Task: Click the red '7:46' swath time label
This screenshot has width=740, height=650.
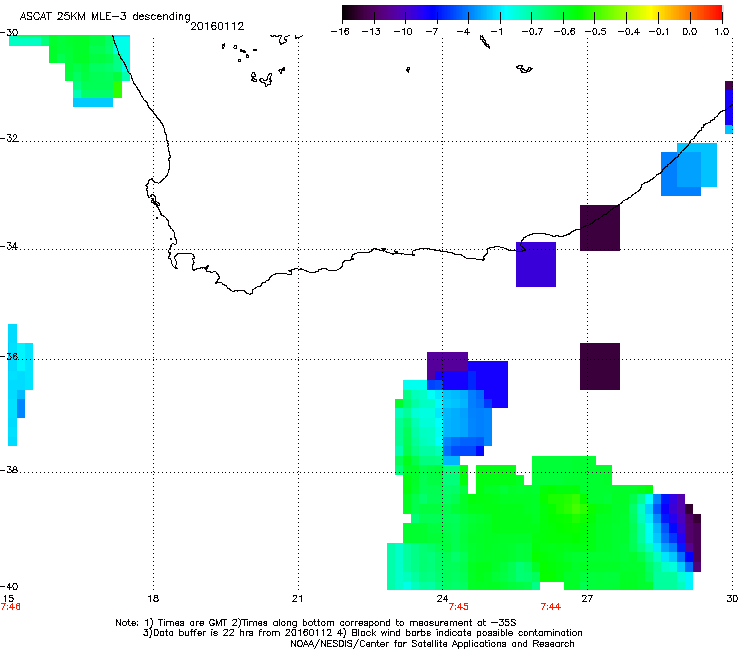Action: click(10, 607)
